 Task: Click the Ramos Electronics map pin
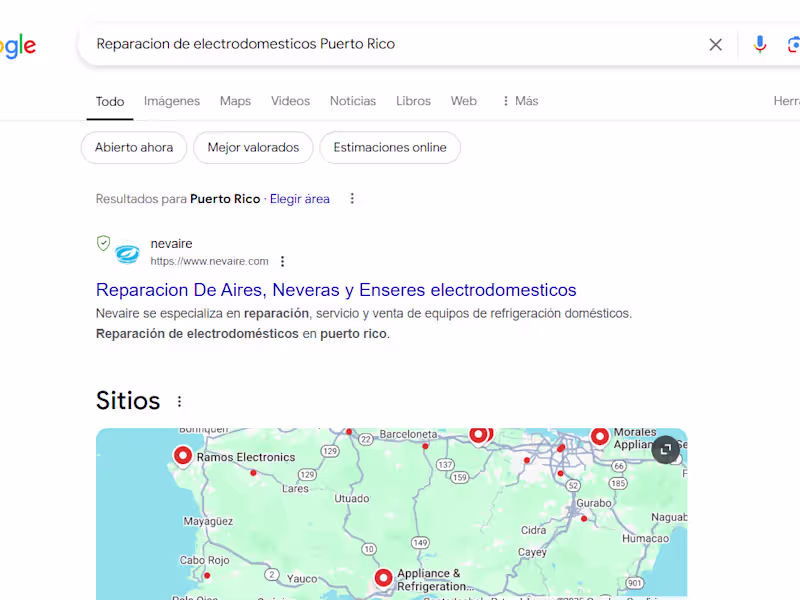[x=183, y=455]
